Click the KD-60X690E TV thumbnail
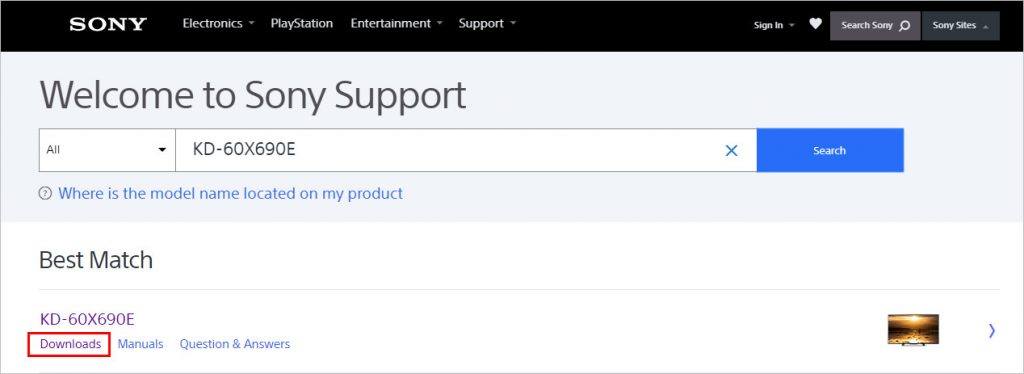Screen dimensions: 1024x374 pos(913,330)
